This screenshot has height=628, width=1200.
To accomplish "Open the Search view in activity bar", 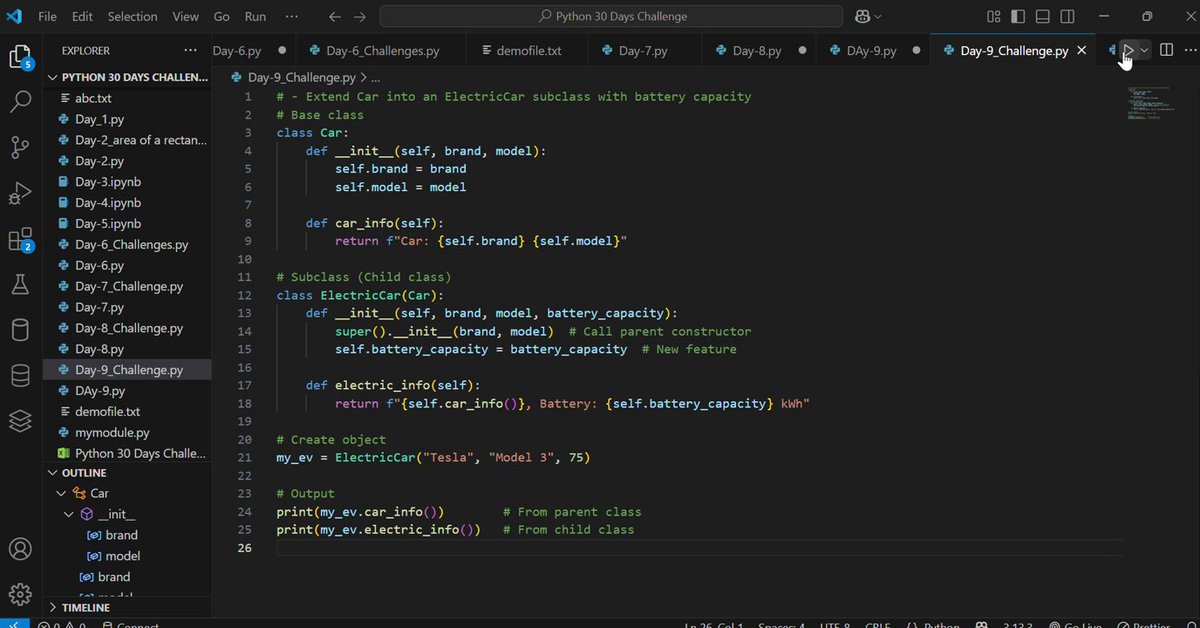I will pyautogui.click(x=21, y=101).
